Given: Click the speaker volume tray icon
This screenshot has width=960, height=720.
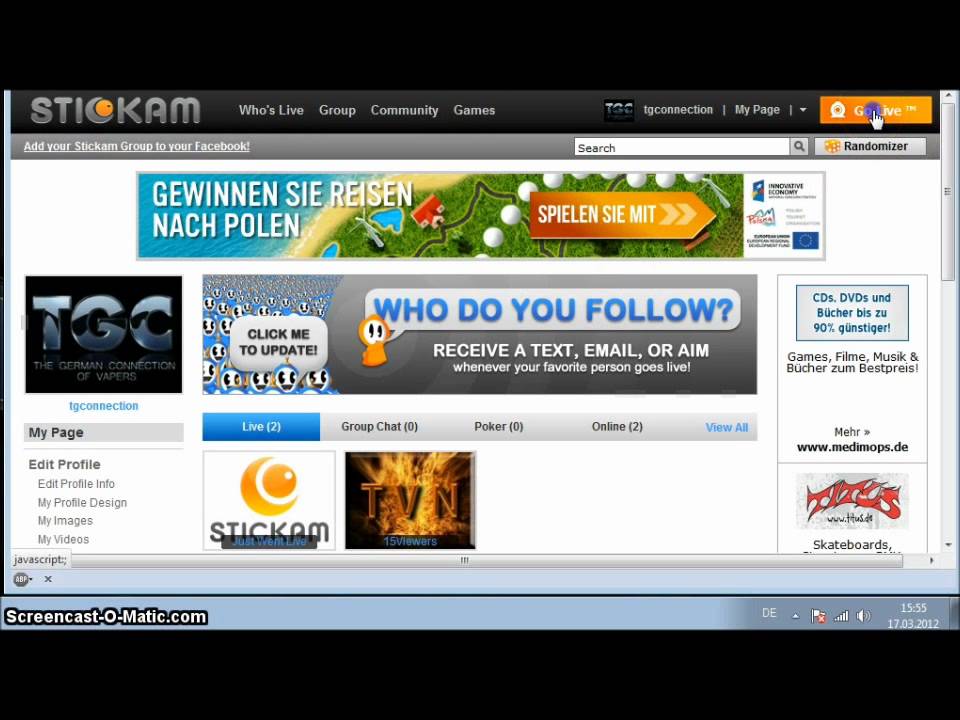Looking at the screenshot, I should pyautogui.click(x=863, y=616).
